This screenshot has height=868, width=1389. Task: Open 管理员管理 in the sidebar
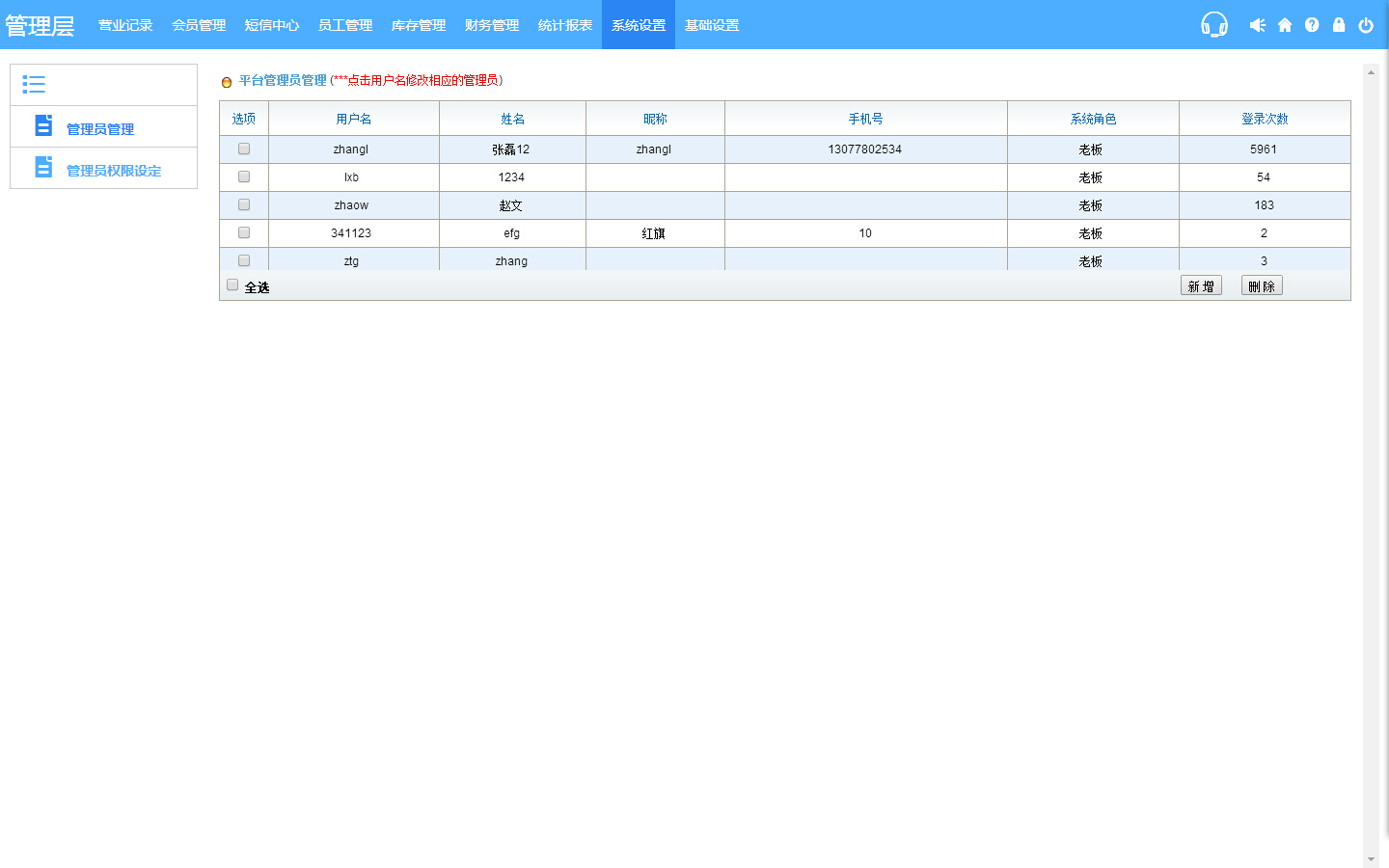coord(100,129)
